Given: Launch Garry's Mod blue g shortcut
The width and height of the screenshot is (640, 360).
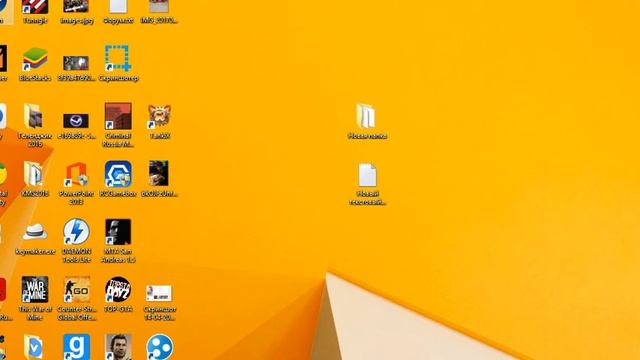Looking at the screenshot, I should click(x=76, y=347).
